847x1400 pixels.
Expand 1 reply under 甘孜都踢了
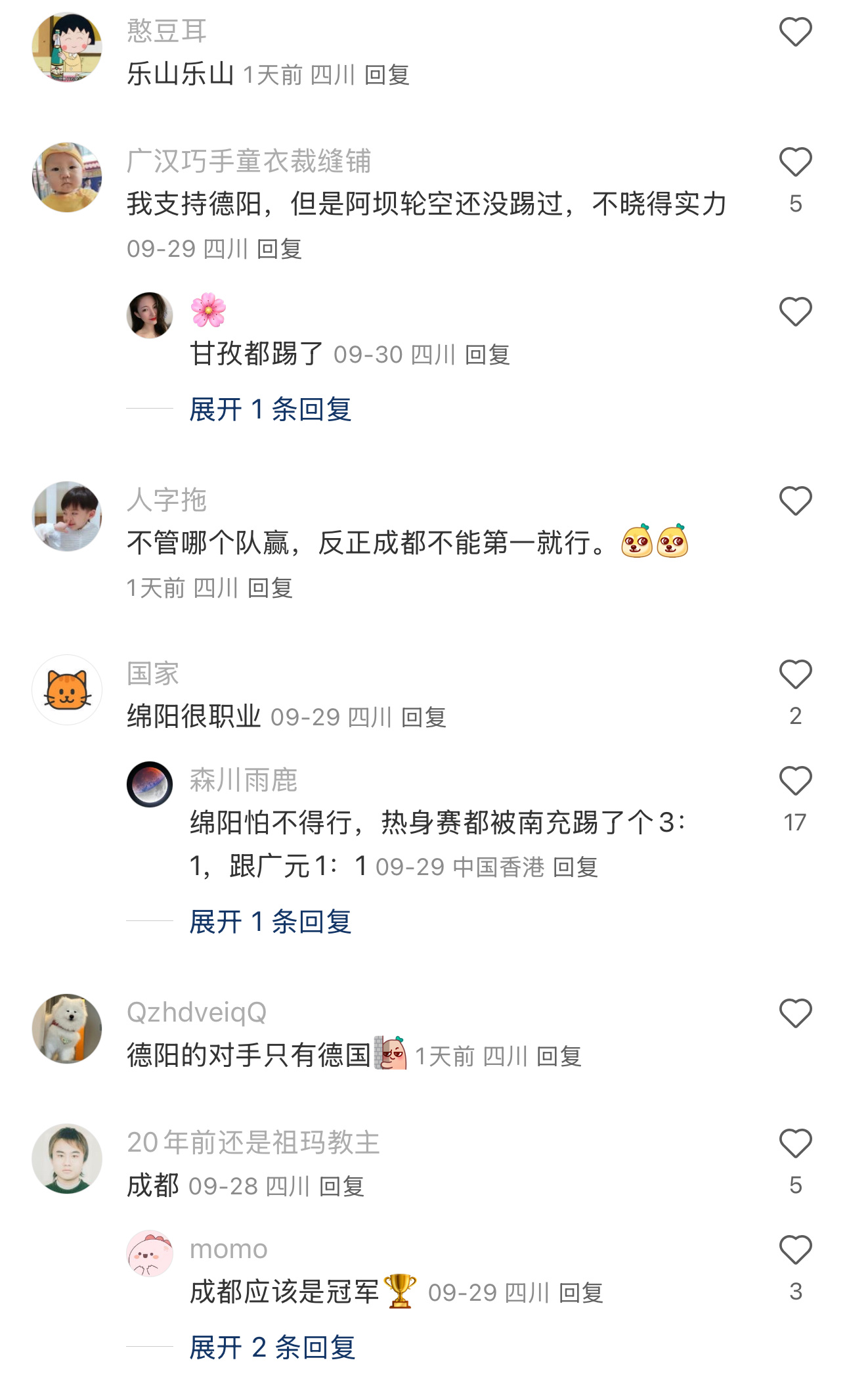(x=271, y=409)
